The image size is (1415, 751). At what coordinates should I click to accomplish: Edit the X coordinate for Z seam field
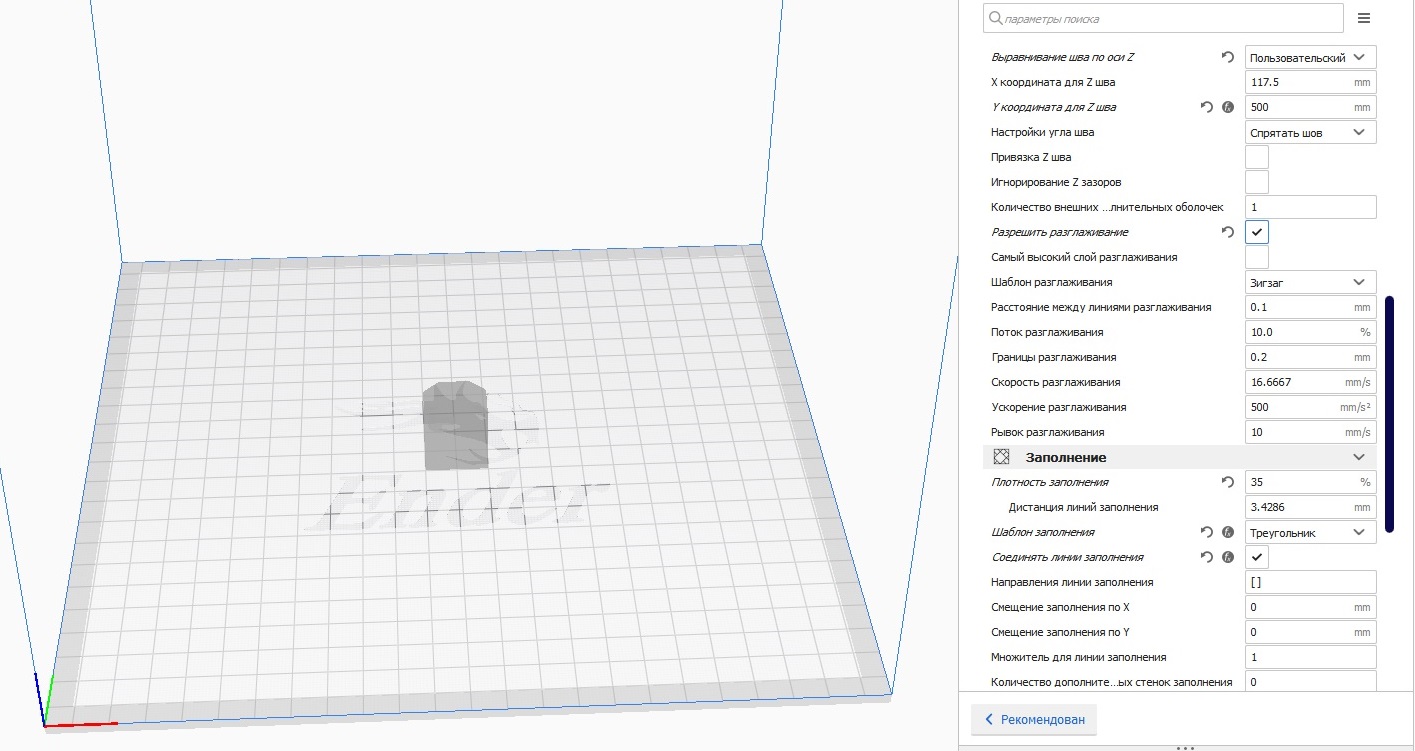[1311, 82]
